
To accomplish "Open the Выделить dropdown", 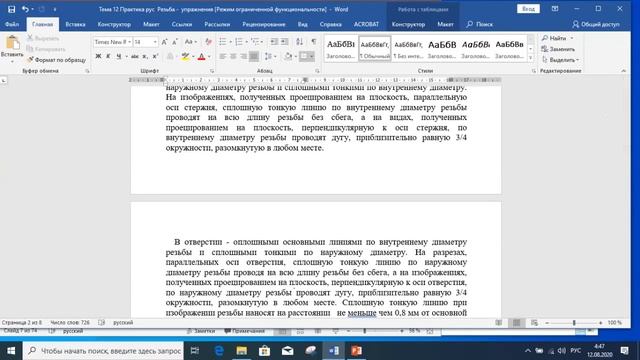I will [x=560, y=60].
